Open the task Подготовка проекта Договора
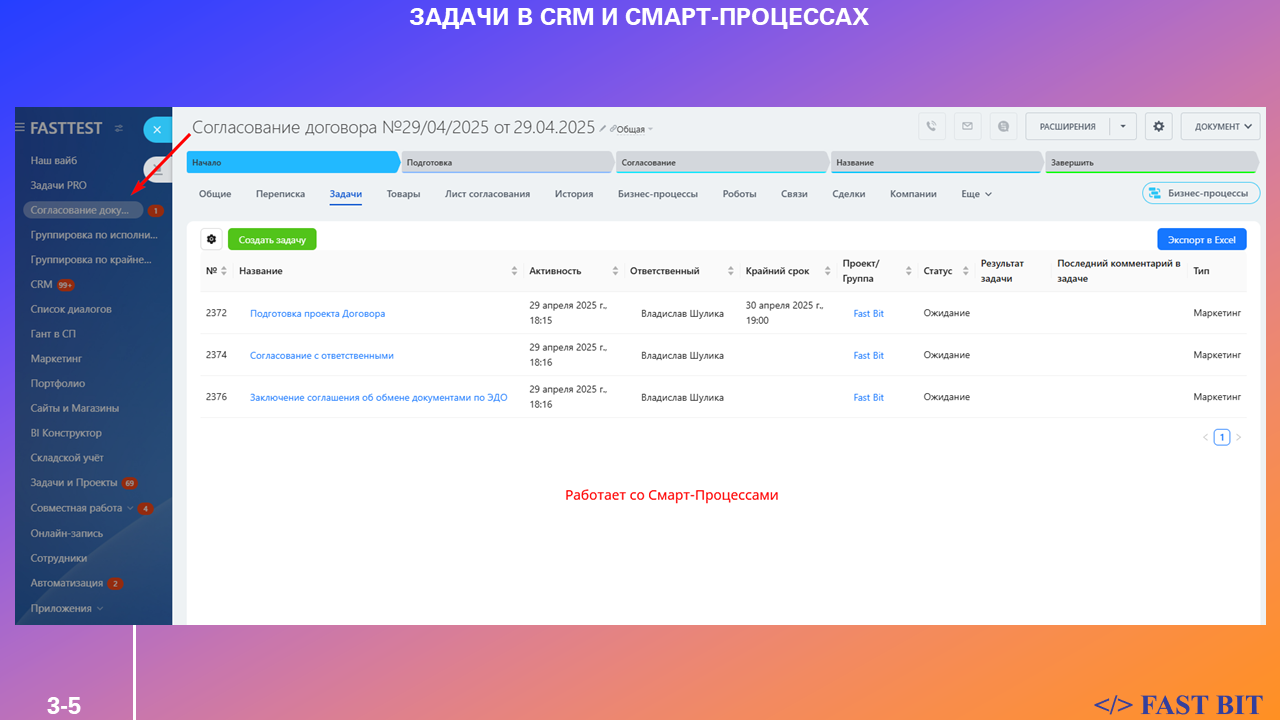The image size is (1280, 720). [317, 313]
